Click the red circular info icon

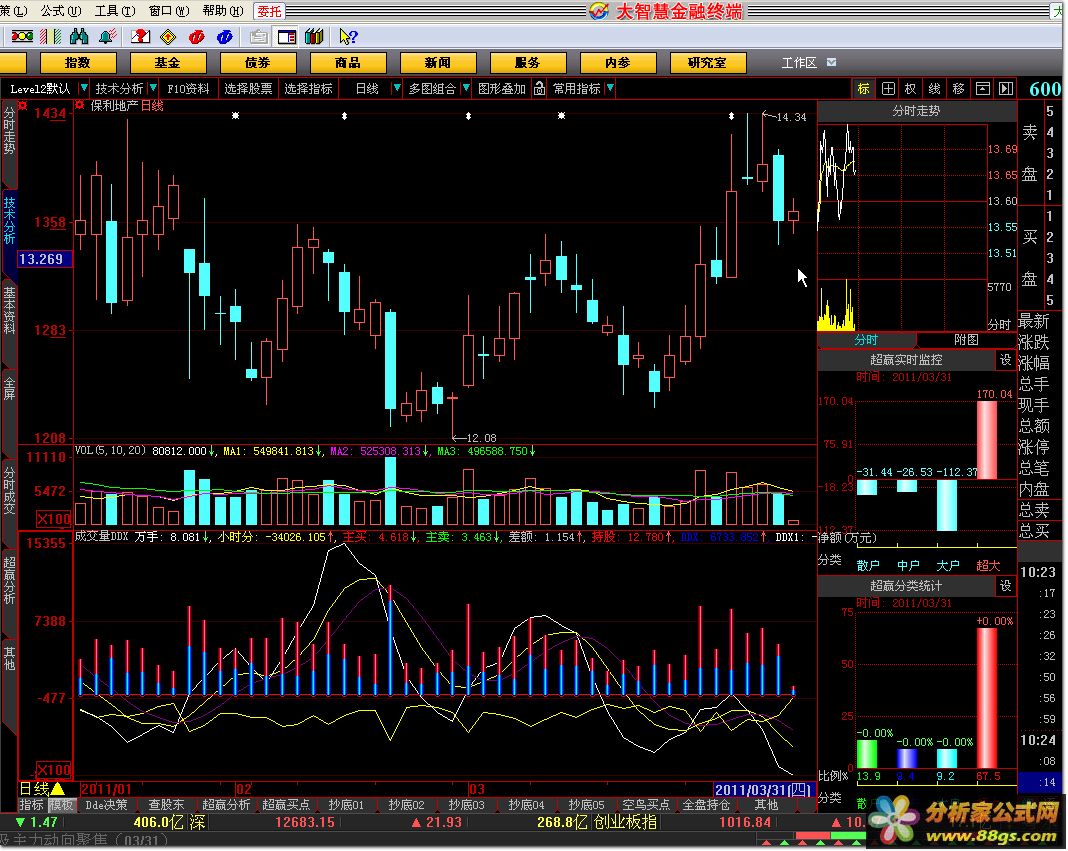point(196,37)
